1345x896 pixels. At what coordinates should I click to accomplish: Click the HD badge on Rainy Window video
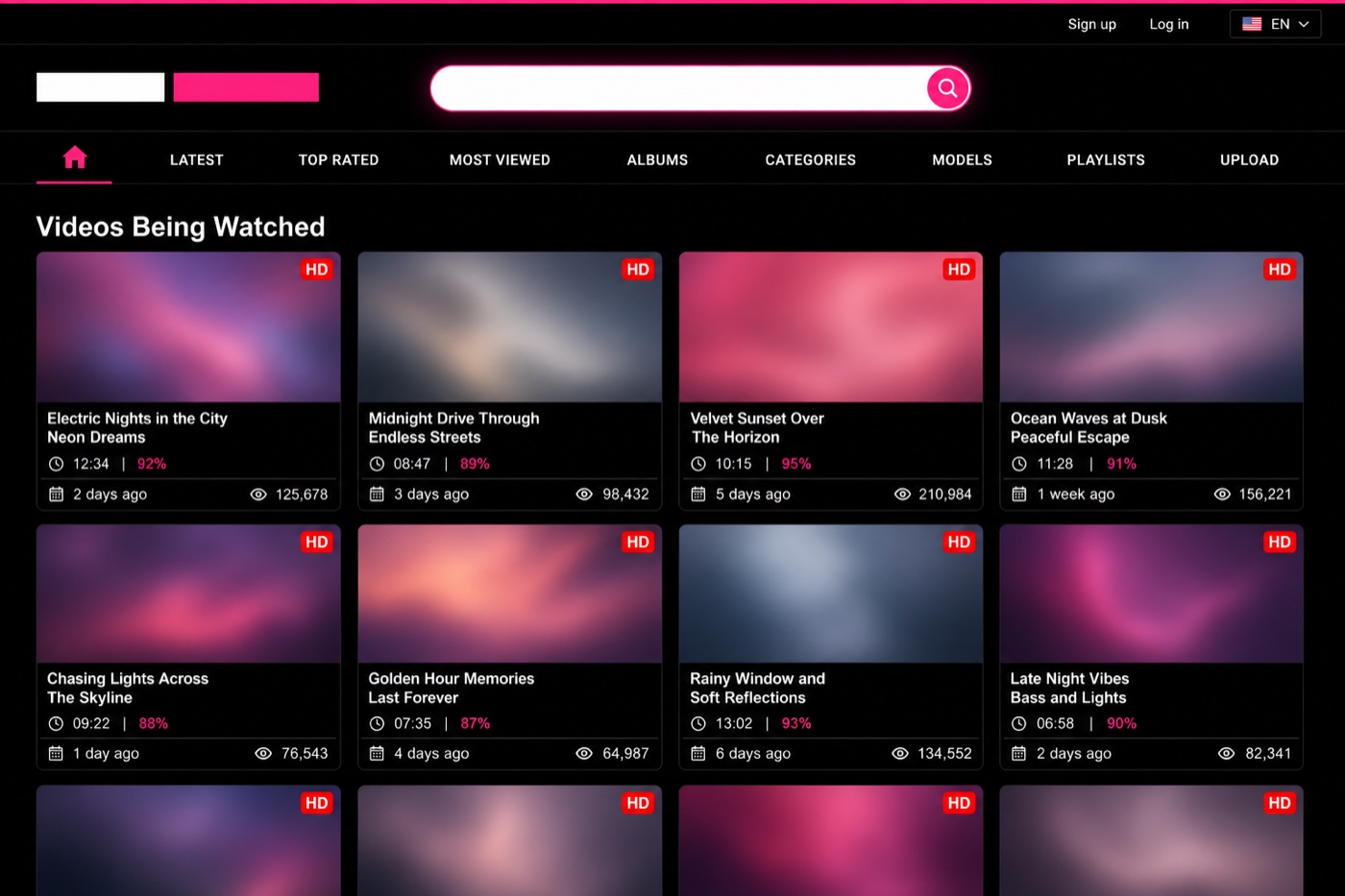point(959,543)
